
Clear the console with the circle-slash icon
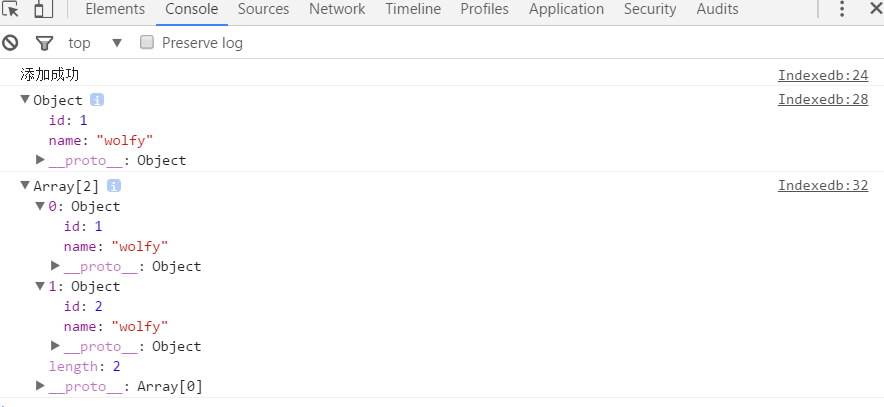click(x=10, y=42)
